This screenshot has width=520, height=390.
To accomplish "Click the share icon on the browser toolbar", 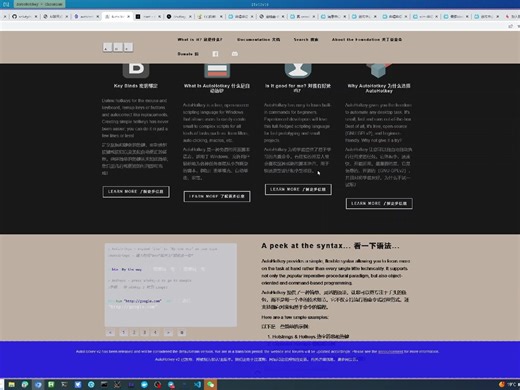I will tap(510, 26).
